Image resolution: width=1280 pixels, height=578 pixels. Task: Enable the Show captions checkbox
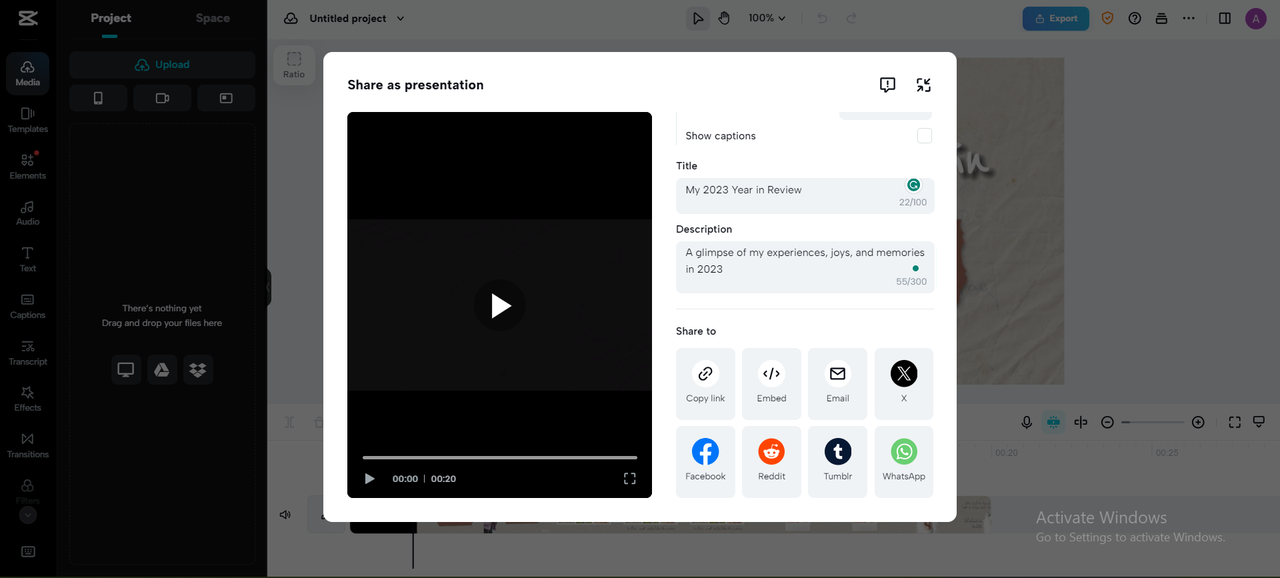[x=925, y=136]
